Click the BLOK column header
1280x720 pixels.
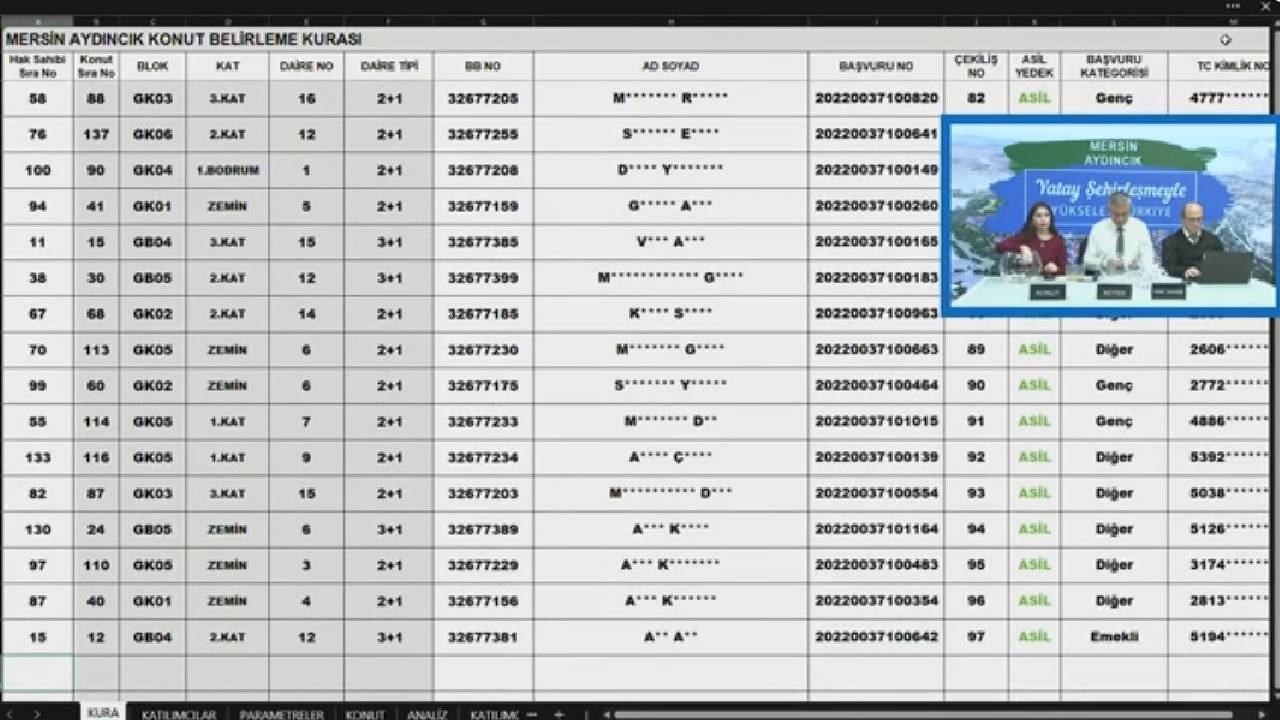click(x=152, y=66)
